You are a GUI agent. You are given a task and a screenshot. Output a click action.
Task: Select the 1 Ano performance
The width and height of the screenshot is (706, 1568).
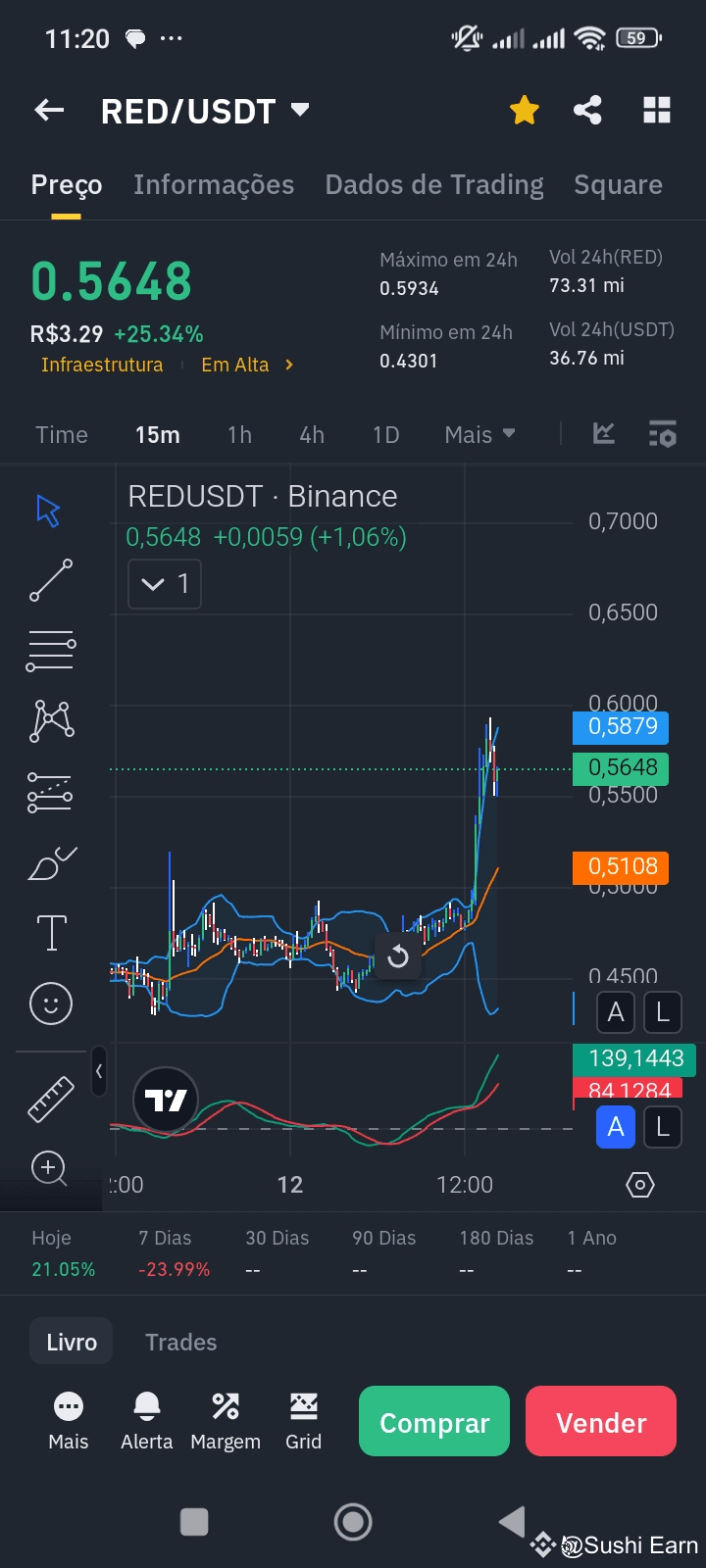pos(592,1253)
